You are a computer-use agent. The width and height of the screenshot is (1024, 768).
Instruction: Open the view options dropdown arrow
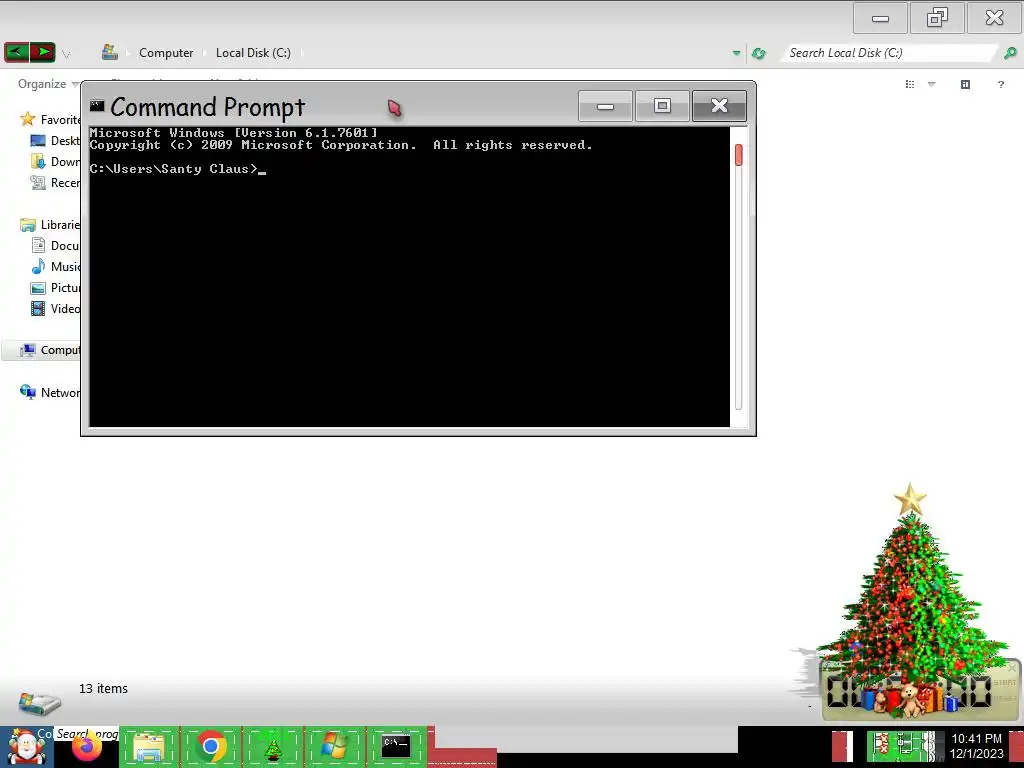click(x=932, y=84)
